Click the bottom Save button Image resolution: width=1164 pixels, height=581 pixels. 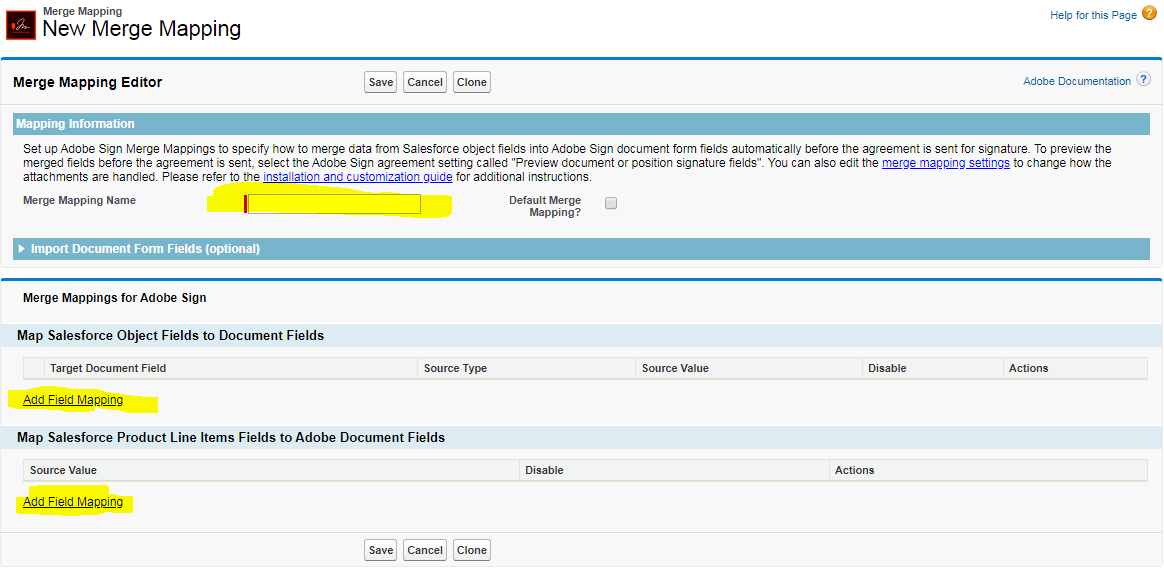[x=381, y=550]
